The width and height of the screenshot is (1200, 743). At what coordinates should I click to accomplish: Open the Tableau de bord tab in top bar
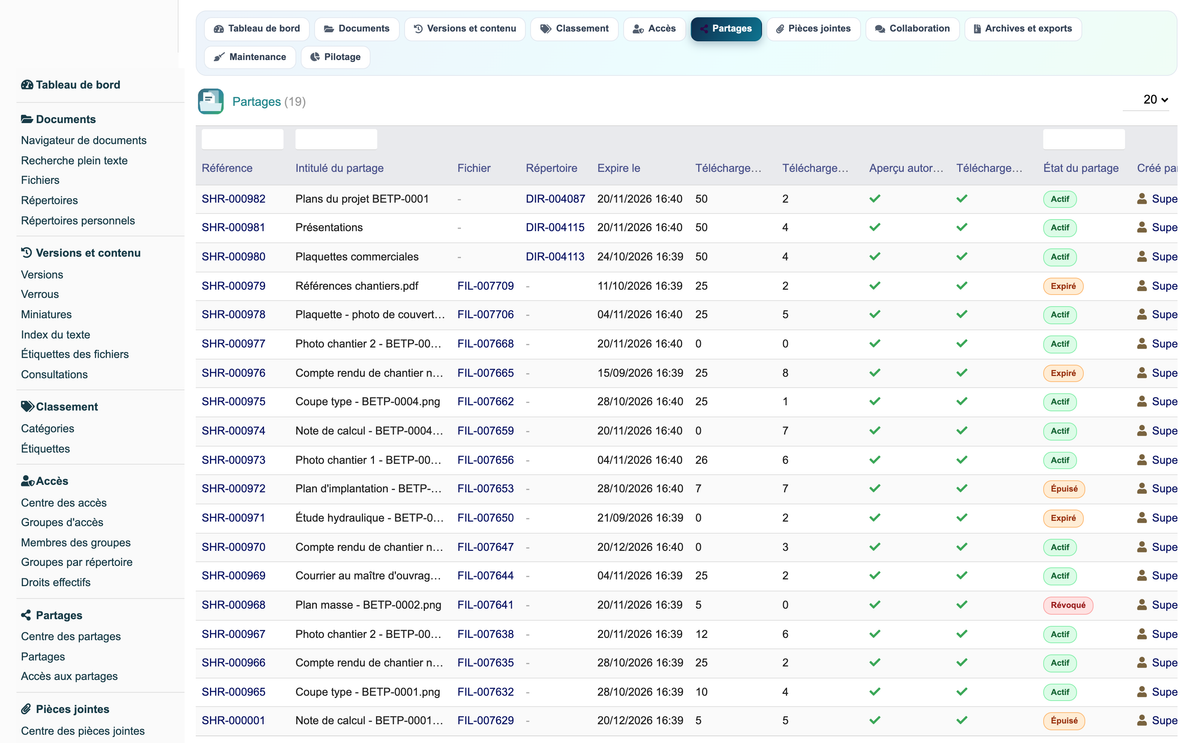coord(257,29)
